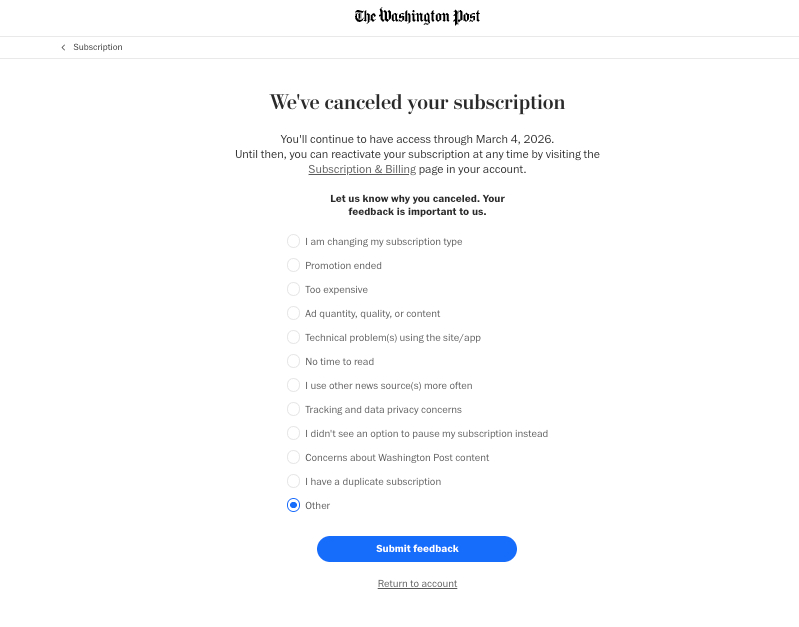The width and height of the screenshot is (799, 627).
Task: Choose the "Promotion ended" reason
Action: click(x=293, y=265)
